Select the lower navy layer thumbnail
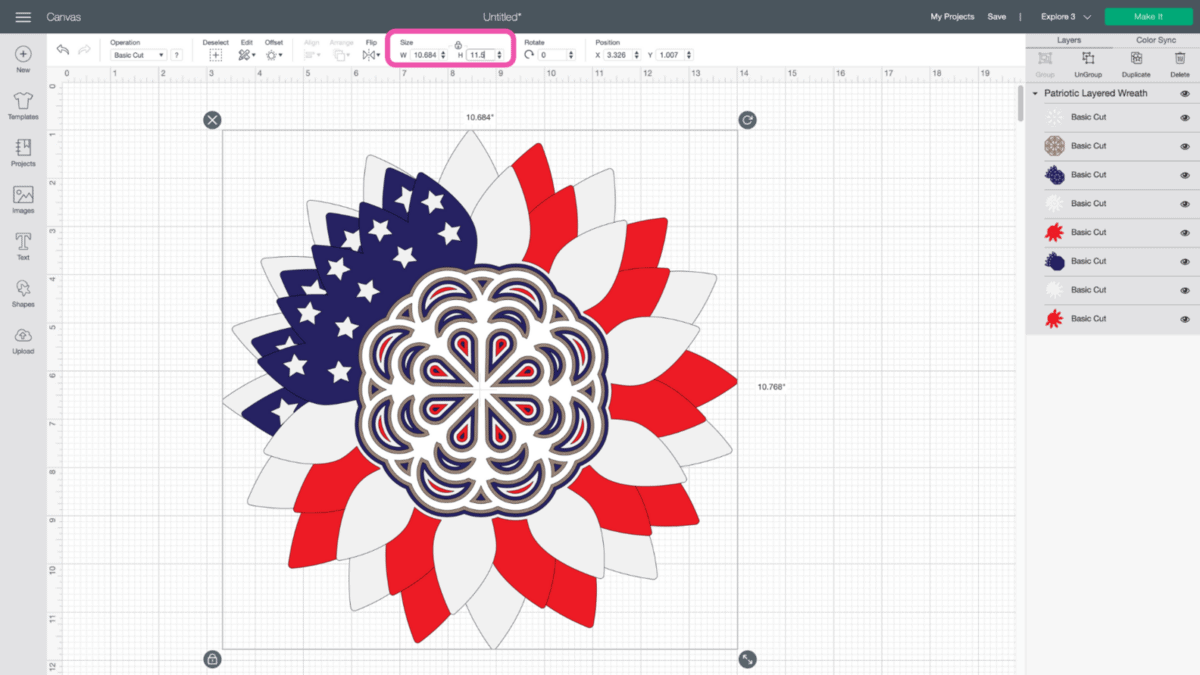This screenshot has width=1200, height=675. click(1054, 261)
